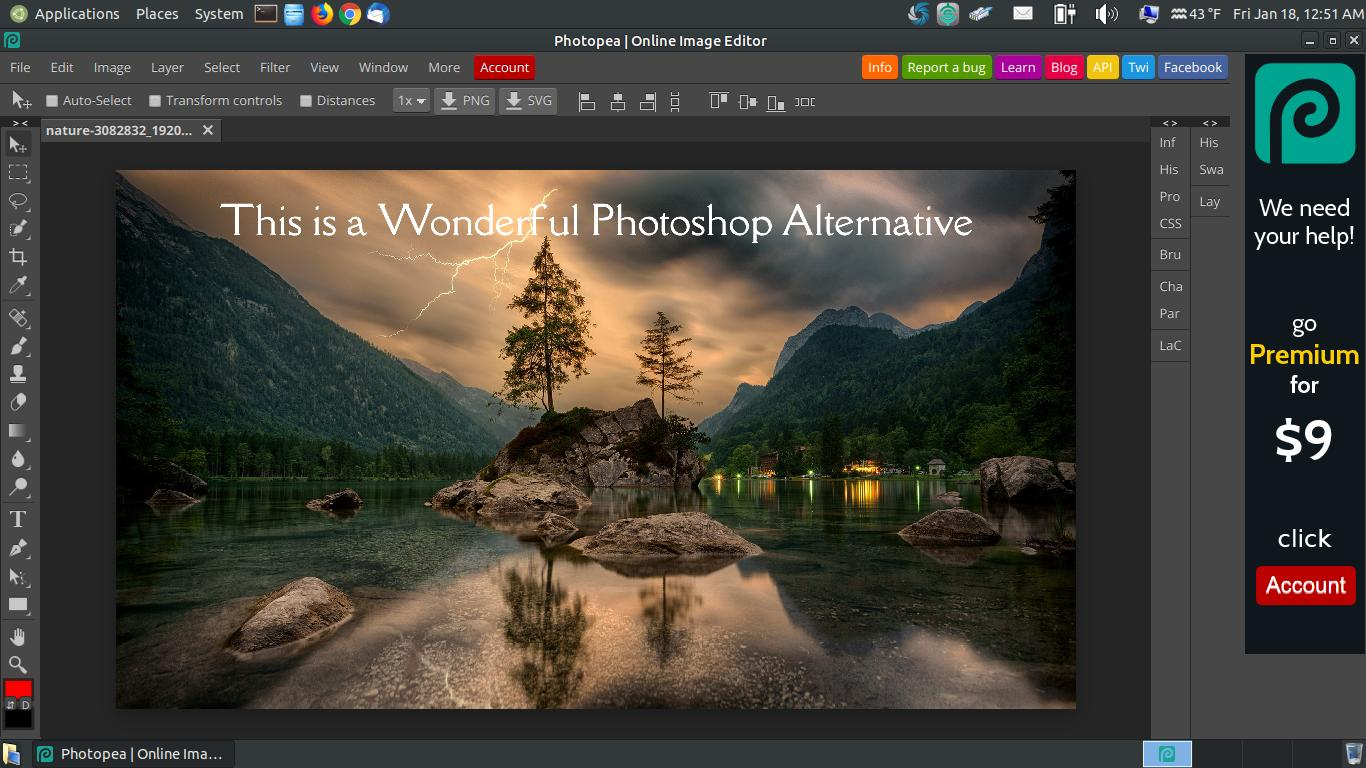Open the Filter menu
This screenshot has height=768, width=1366.
[x=274, y=67]
